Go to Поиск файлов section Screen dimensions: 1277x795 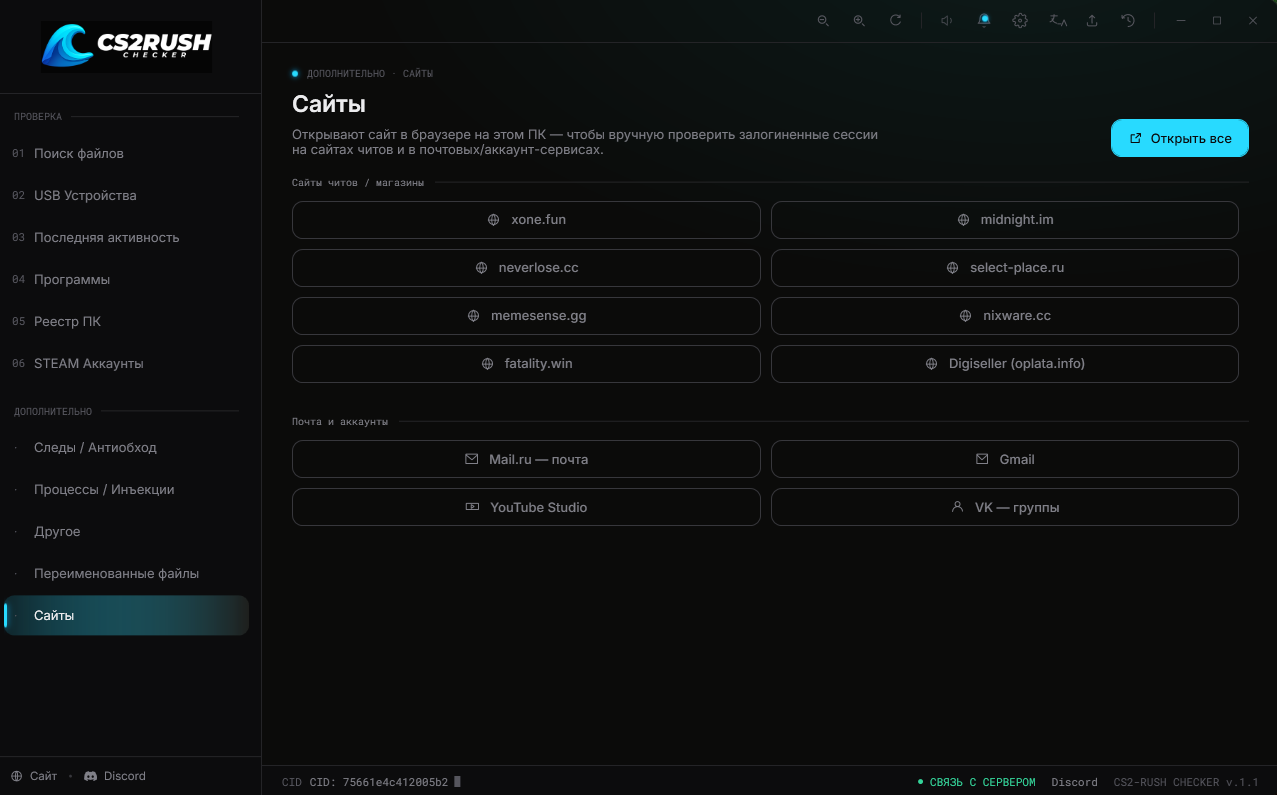tap(126, 154)
